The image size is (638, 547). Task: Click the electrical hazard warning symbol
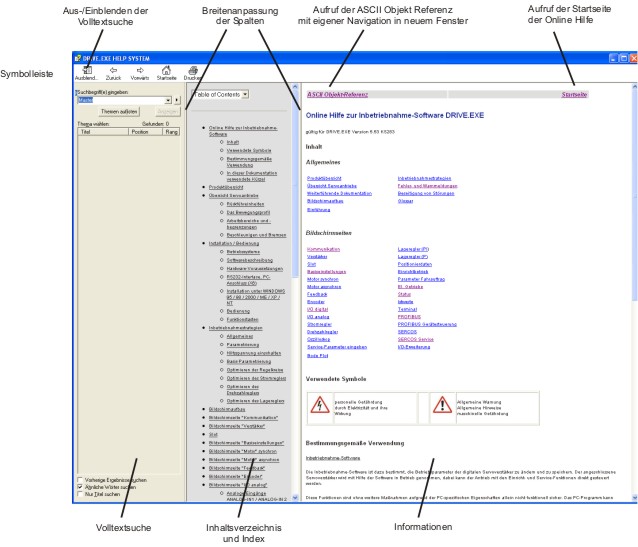click(320, 405)
